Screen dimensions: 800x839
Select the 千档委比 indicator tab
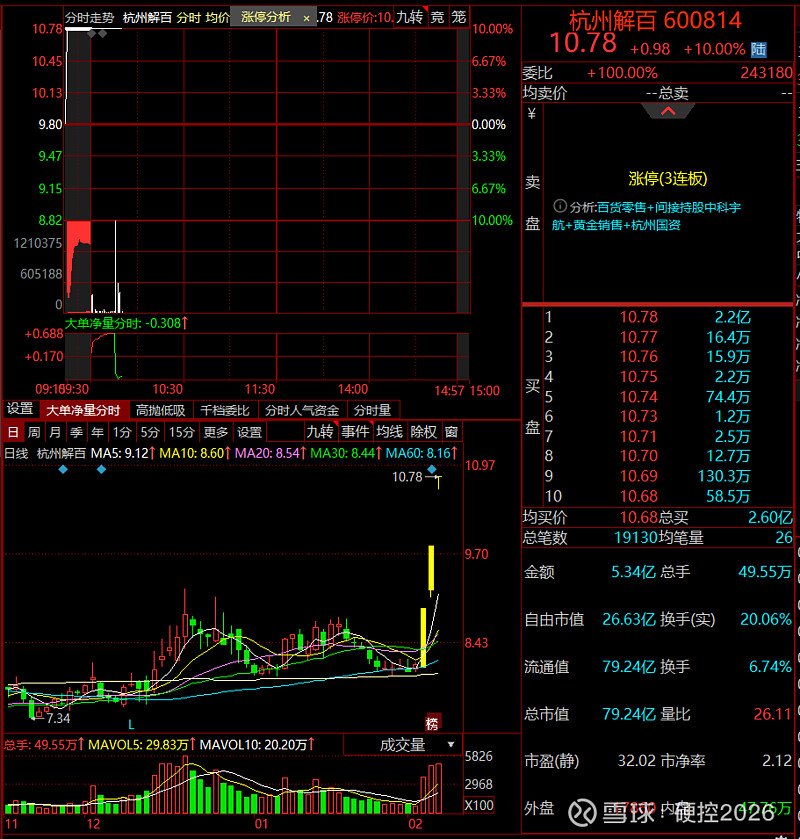click(x=225, y=410)
